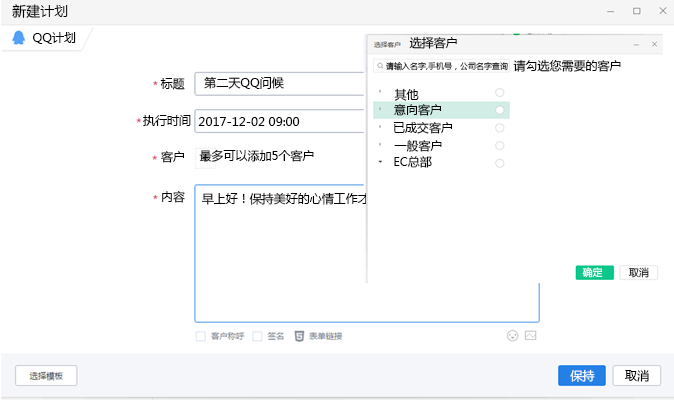This screenshot has height=400, width=674.
Task: Click the customer search input field
Action: click(442, 67)
